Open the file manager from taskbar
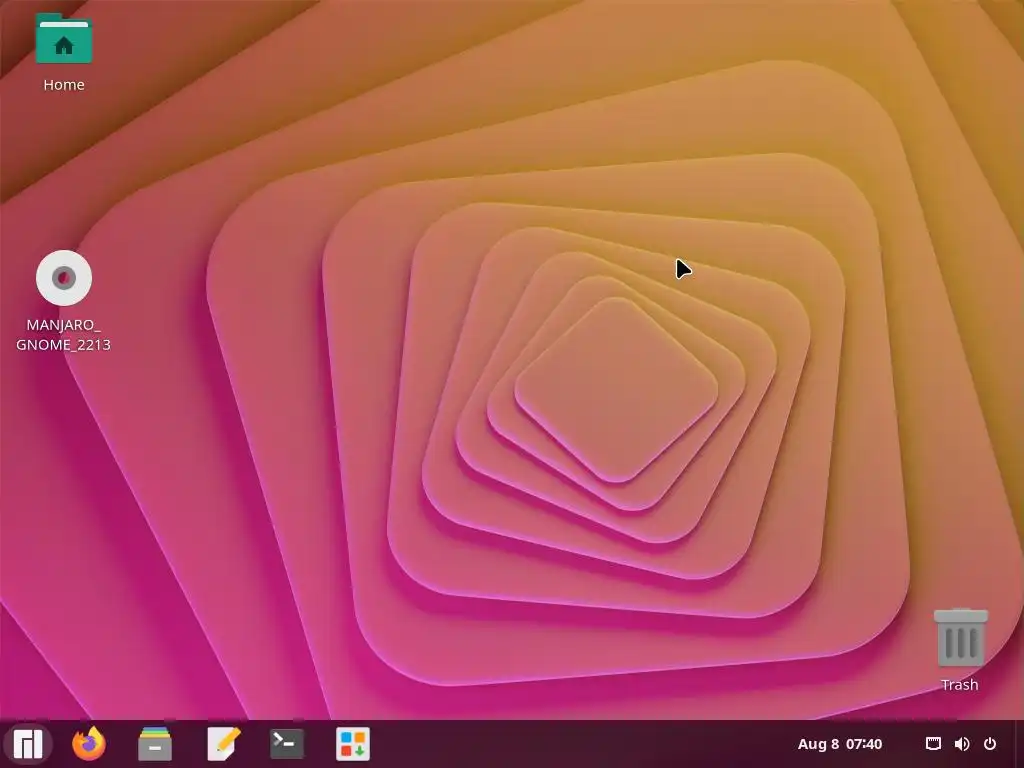The width and height of the screenshot is (1024, 768). (x=155, y=744)
